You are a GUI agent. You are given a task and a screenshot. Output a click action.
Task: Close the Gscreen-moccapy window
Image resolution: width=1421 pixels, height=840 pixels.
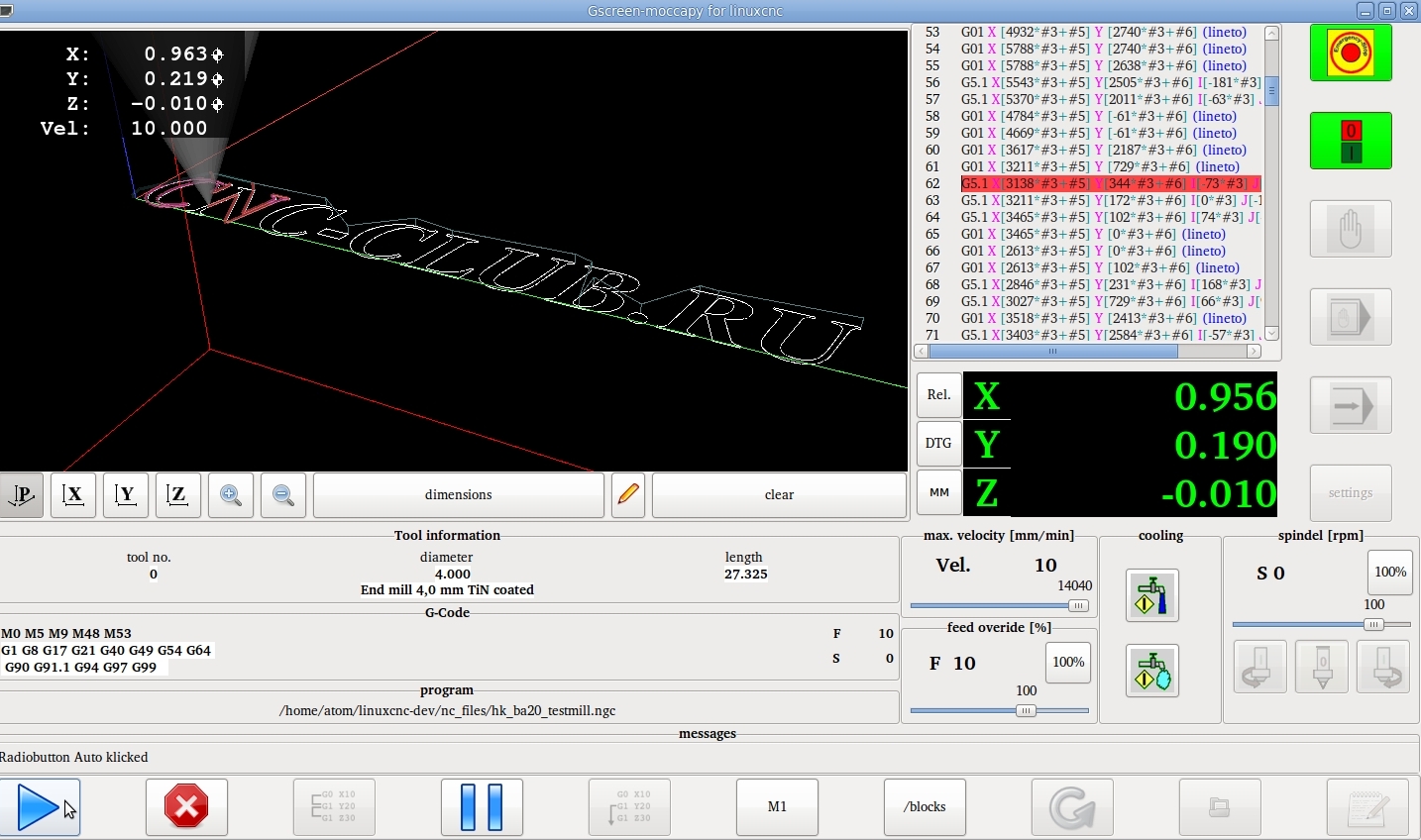[x=1409, y=11]
